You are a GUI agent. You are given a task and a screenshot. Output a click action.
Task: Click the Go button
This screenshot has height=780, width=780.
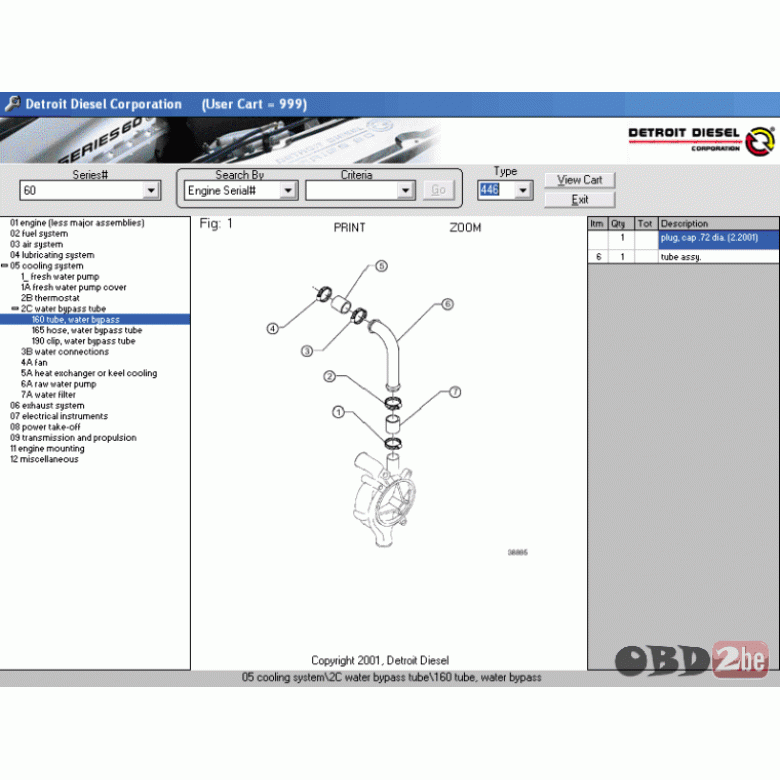(x=438, y=190)
